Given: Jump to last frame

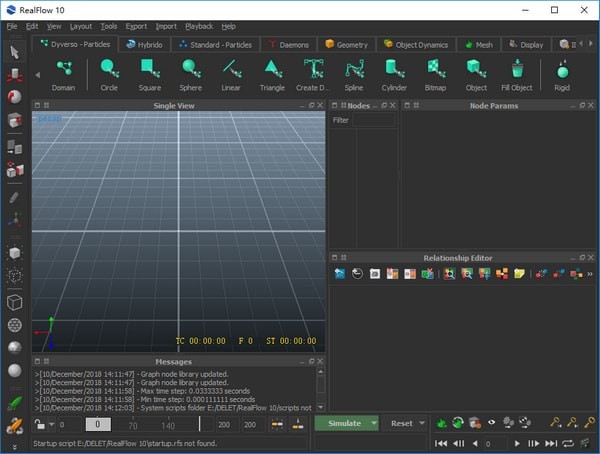Looking at the screenshot, I should (x=551, y=443).
